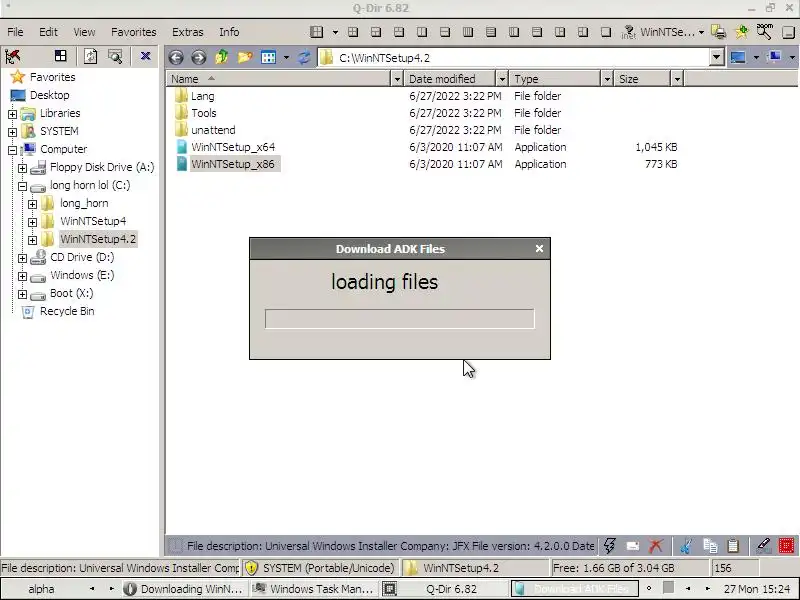Open the Size column dropdown
The height and width of the screenshot is (600, 800).
[x=677, y=79]
